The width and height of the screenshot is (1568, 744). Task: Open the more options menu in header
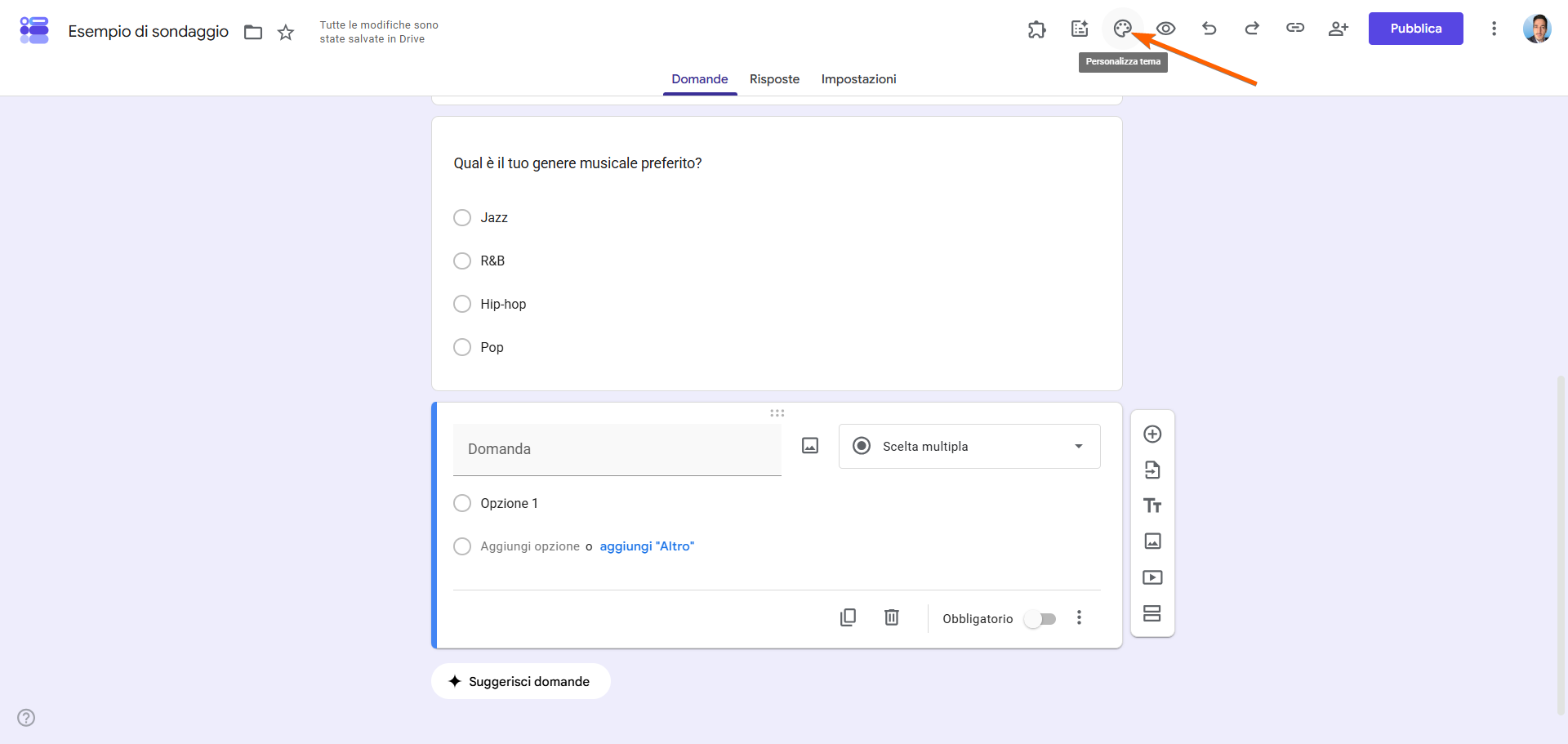point(1494,29)
